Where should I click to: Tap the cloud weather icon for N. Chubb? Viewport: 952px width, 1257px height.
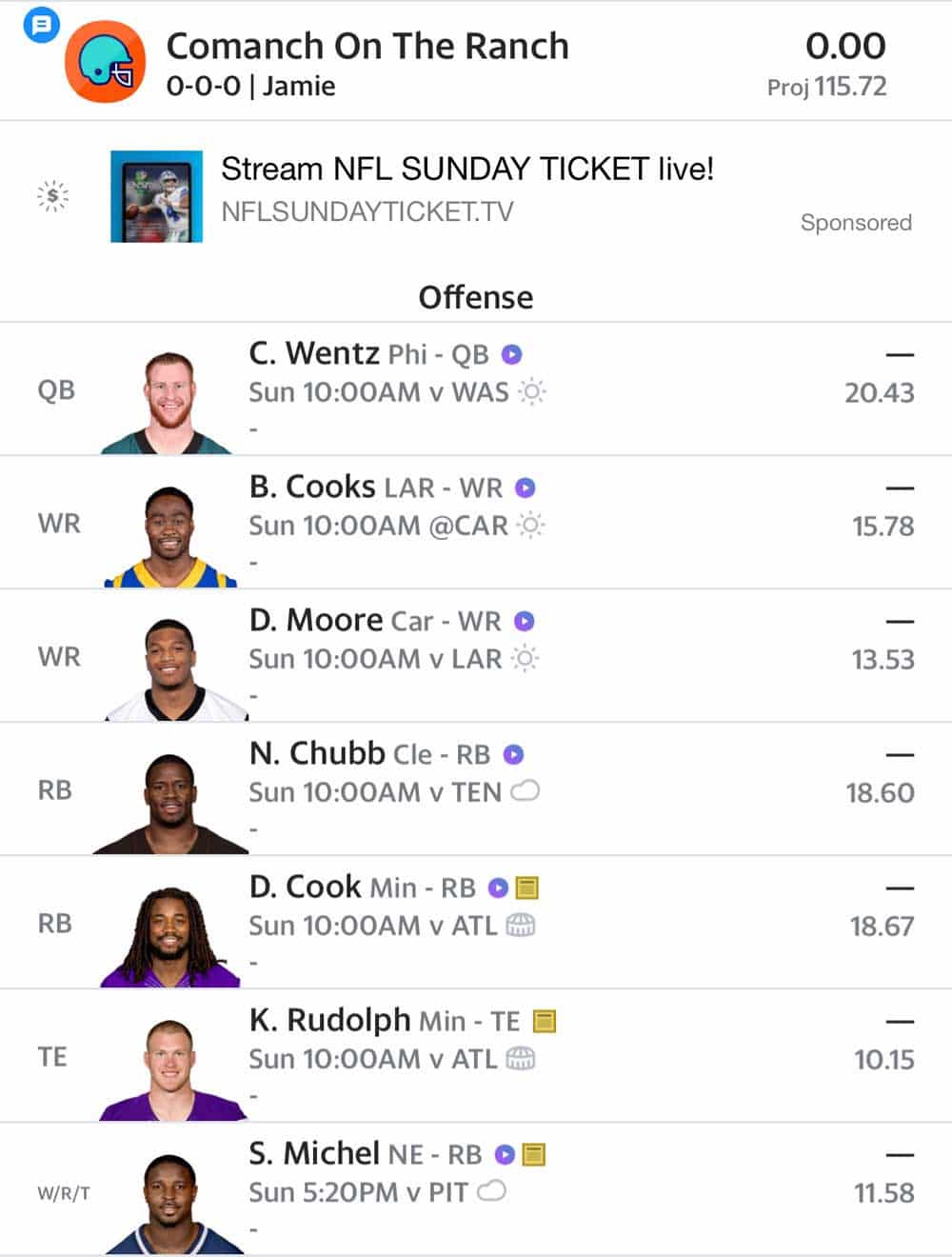[526, 791]
